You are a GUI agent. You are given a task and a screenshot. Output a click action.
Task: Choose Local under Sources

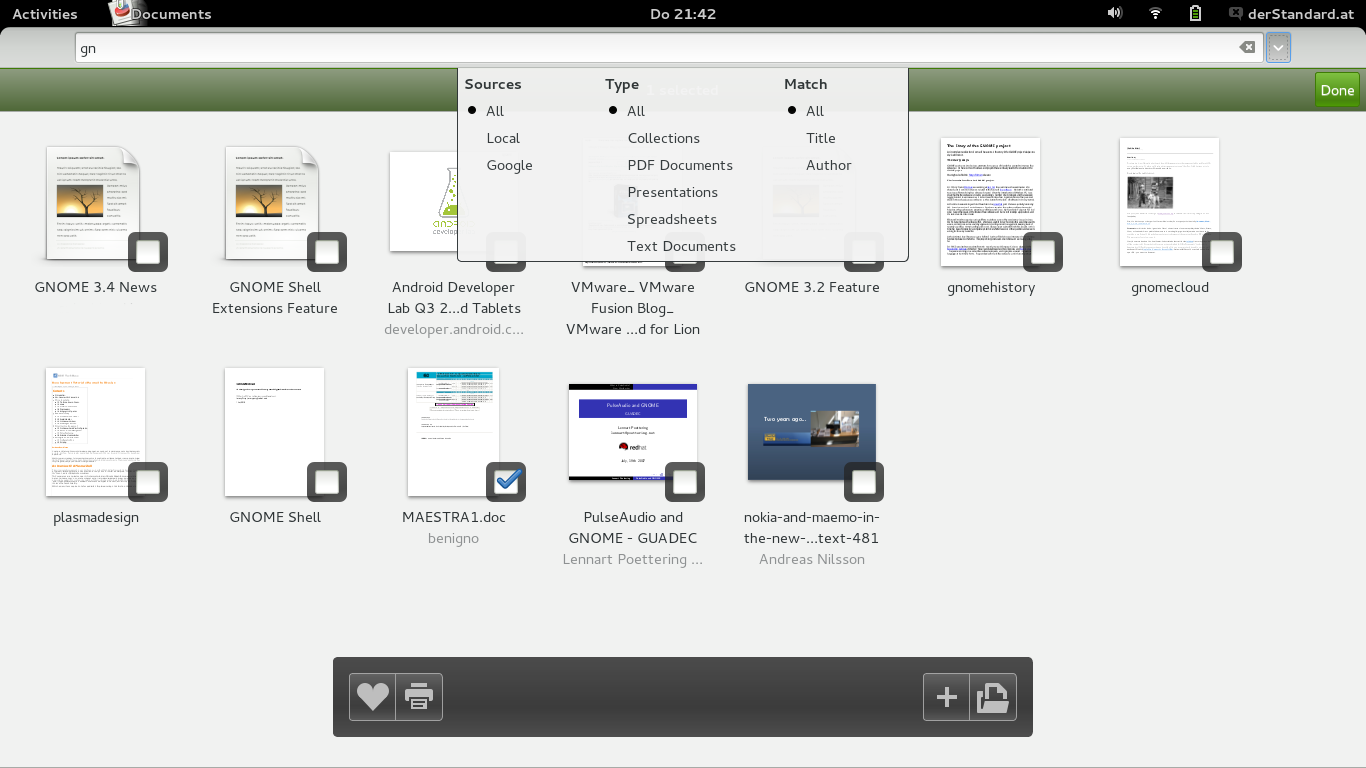503,138
